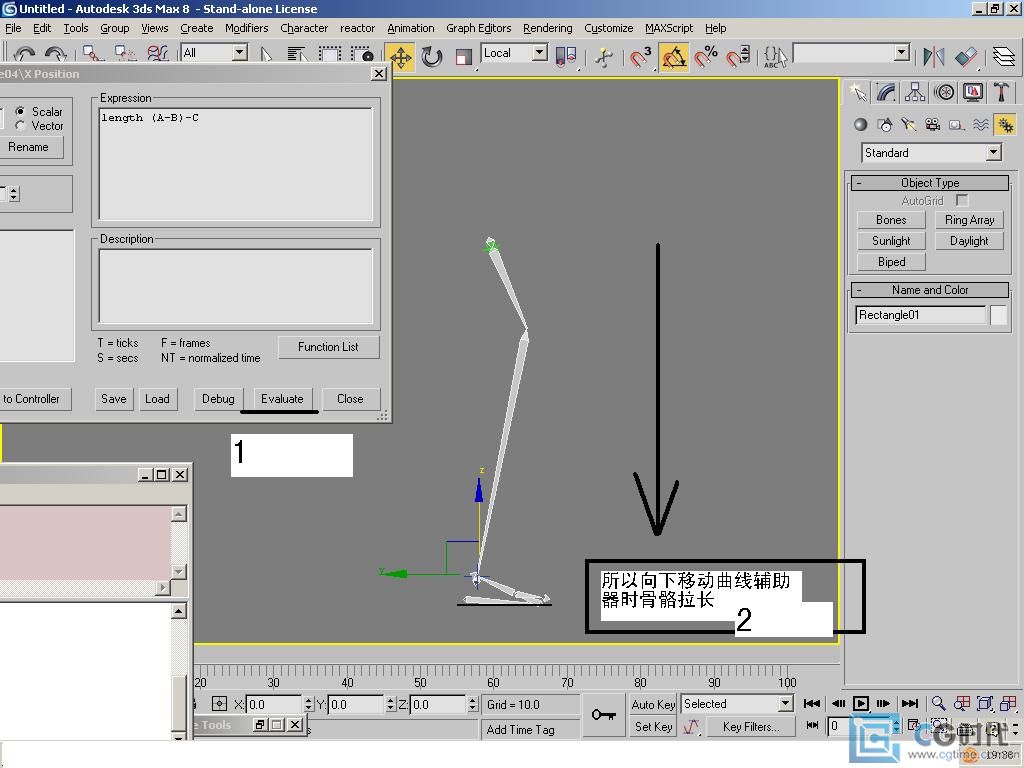Click the Zoom magnifier viewport control
The image size is (1024, 768).
938,703
